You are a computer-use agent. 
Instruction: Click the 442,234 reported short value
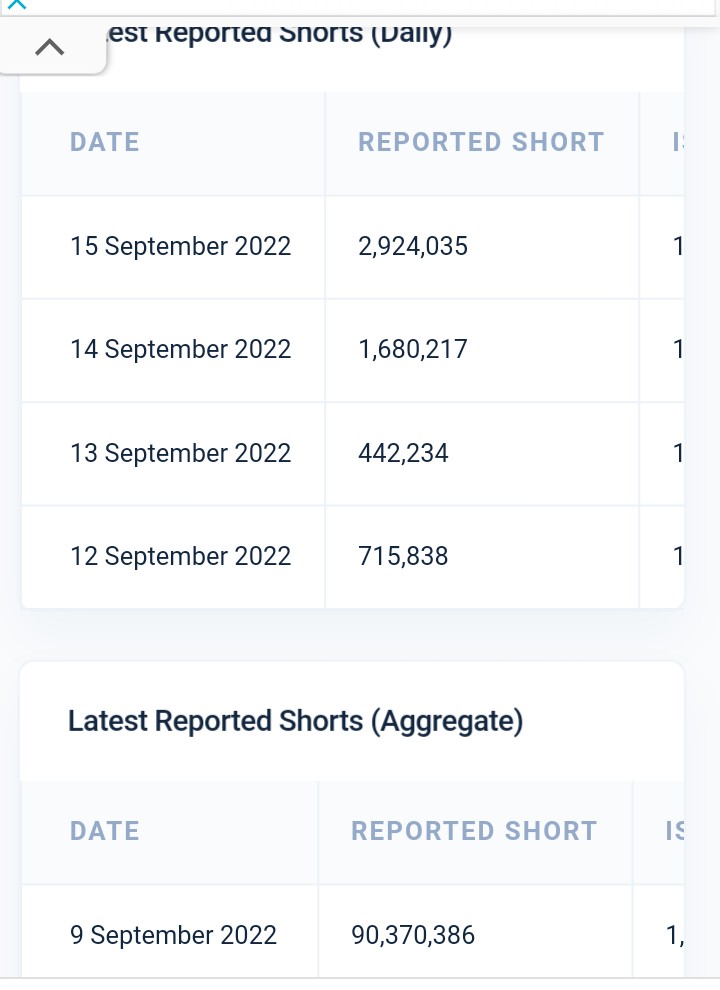tap(404, 453)
